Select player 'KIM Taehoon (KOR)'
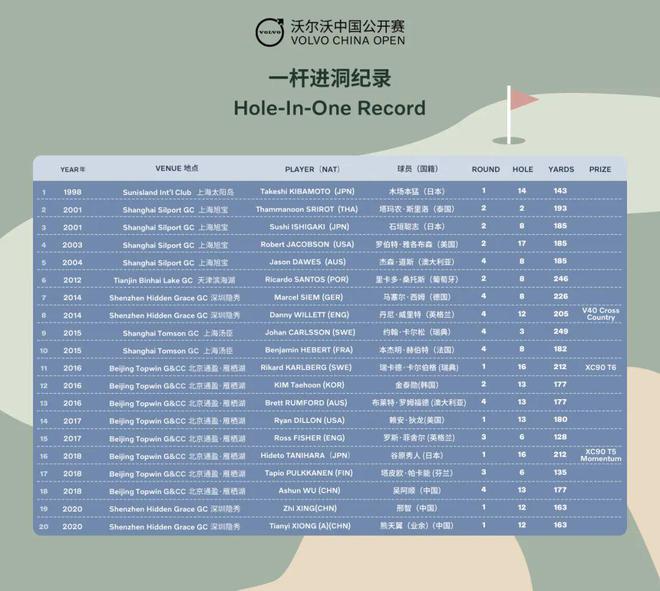660x591 pixels. coord(309,385)
